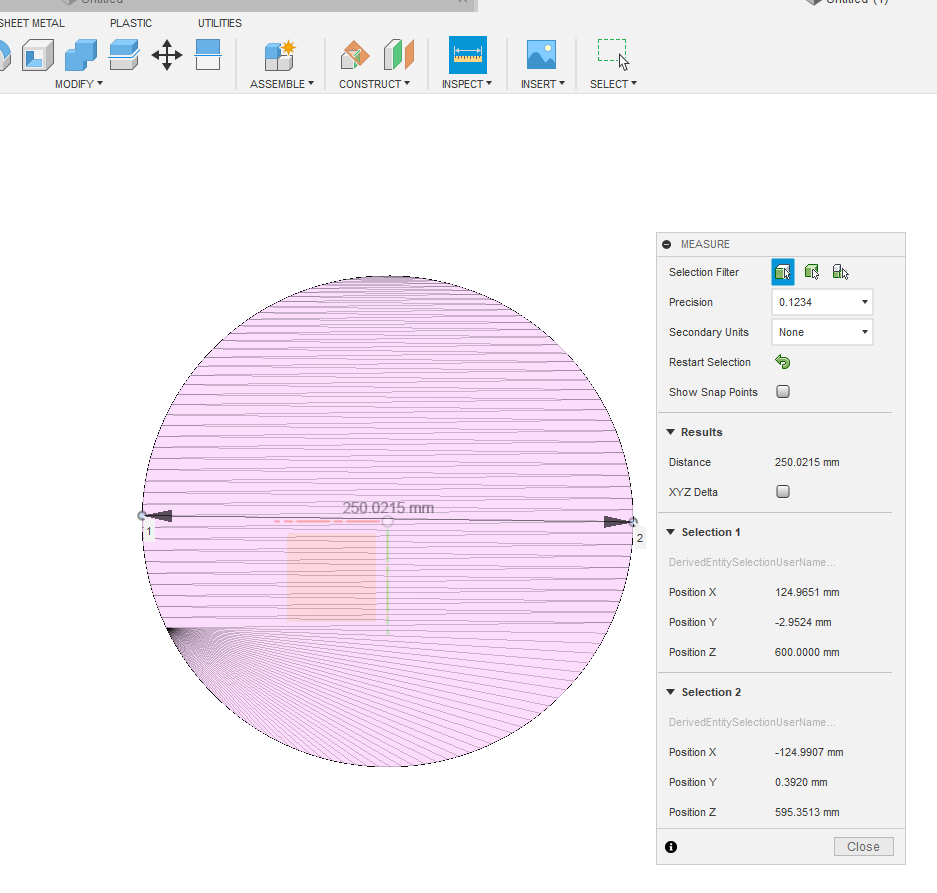Switch to the SHEET METAL tab
The height and width of the screenshot is (893, 937).
click(x=33, y=22)
